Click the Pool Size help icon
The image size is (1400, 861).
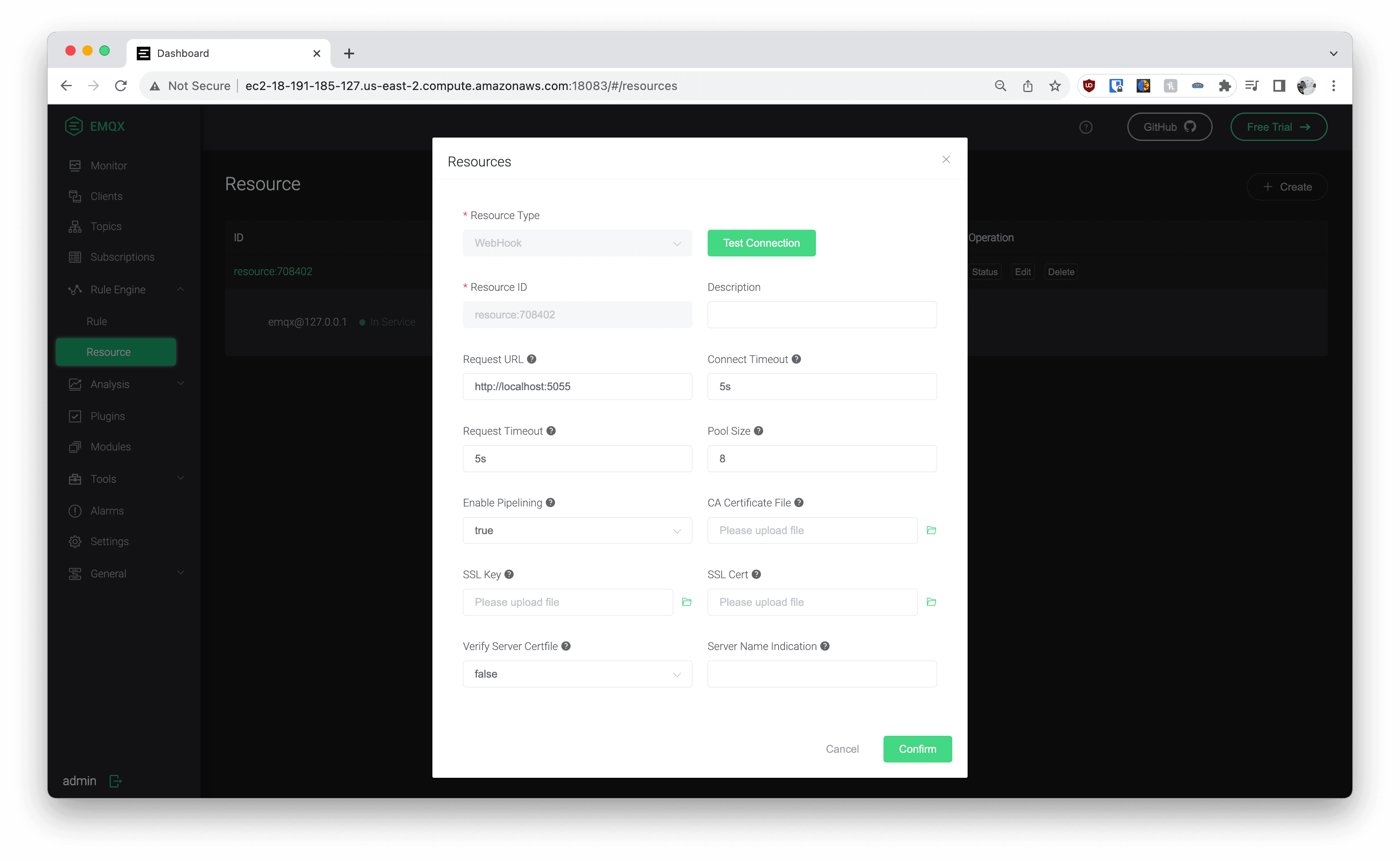758,430
